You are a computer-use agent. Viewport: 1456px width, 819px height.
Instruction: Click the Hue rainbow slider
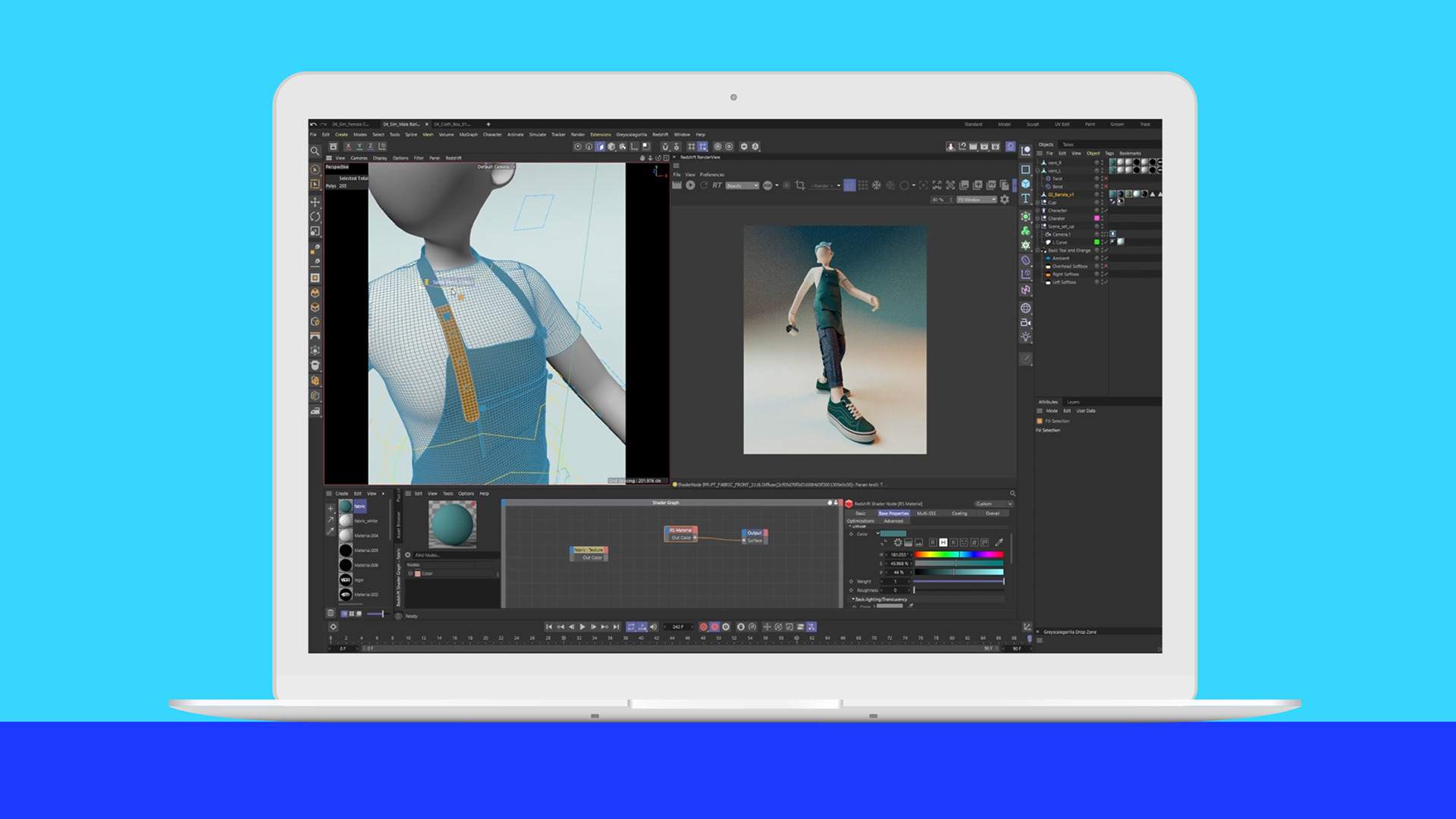pyautogui.click(x=959, y=554)
